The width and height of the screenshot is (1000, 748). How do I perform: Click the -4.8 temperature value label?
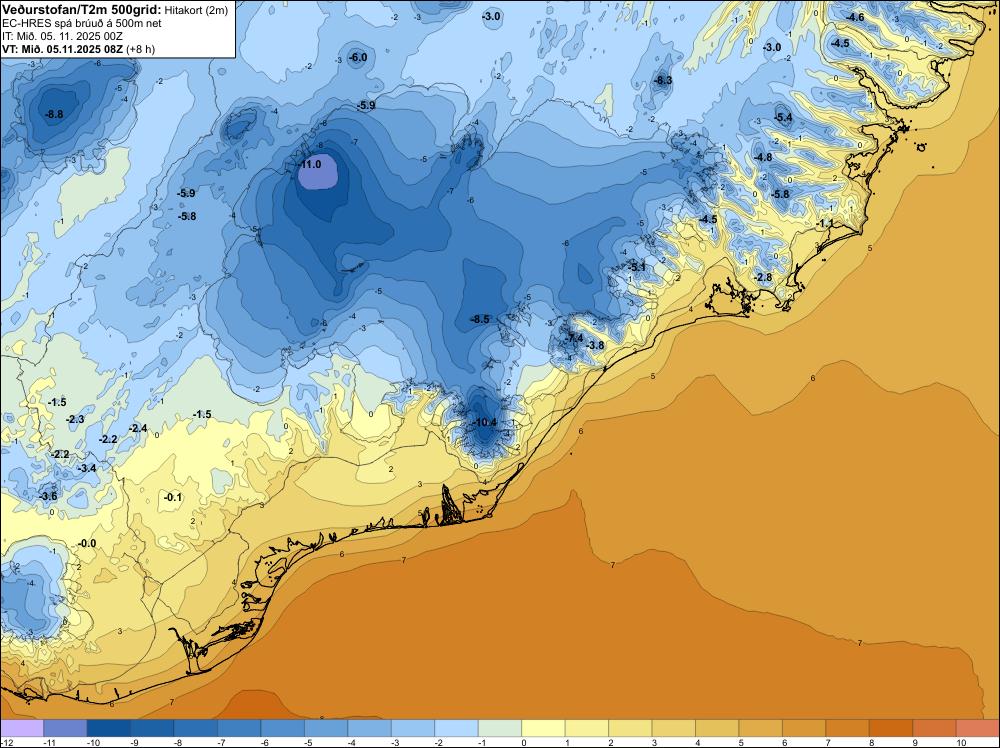[763, 158]
